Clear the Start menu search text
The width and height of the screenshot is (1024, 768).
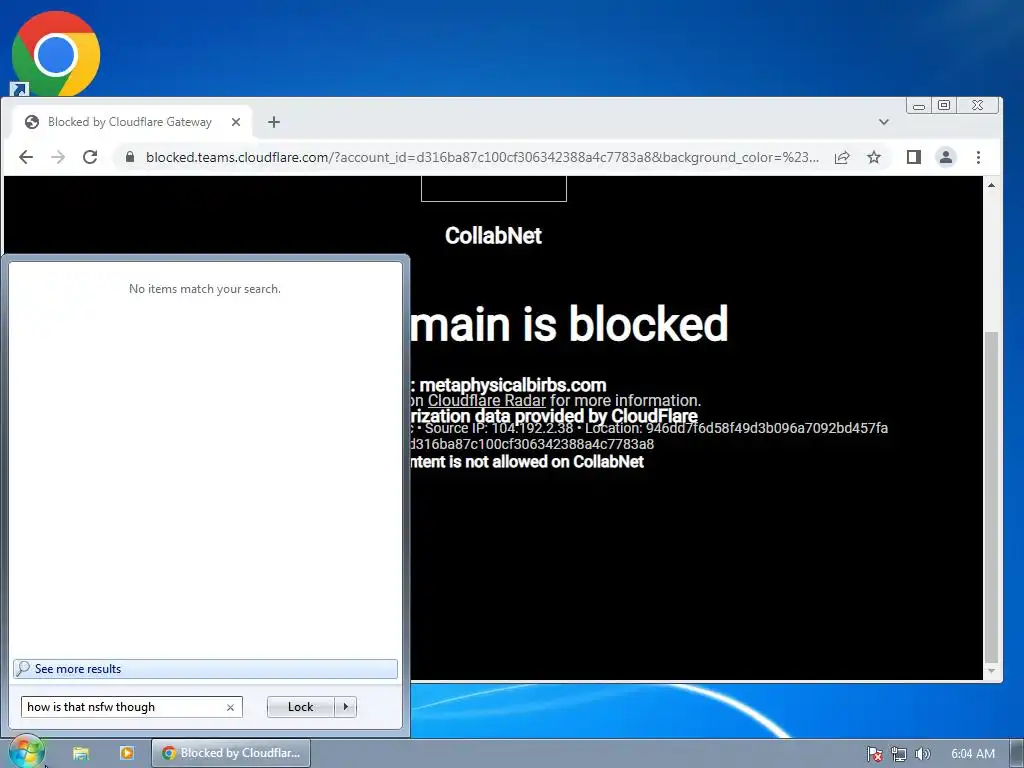click(230, 707)
